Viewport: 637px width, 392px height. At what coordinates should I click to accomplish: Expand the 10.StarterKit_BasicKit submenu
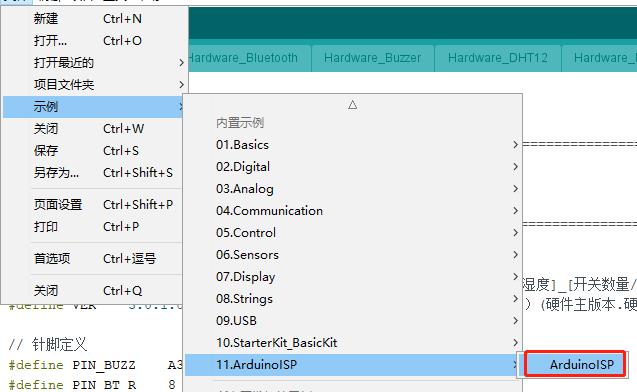[353, 342]
